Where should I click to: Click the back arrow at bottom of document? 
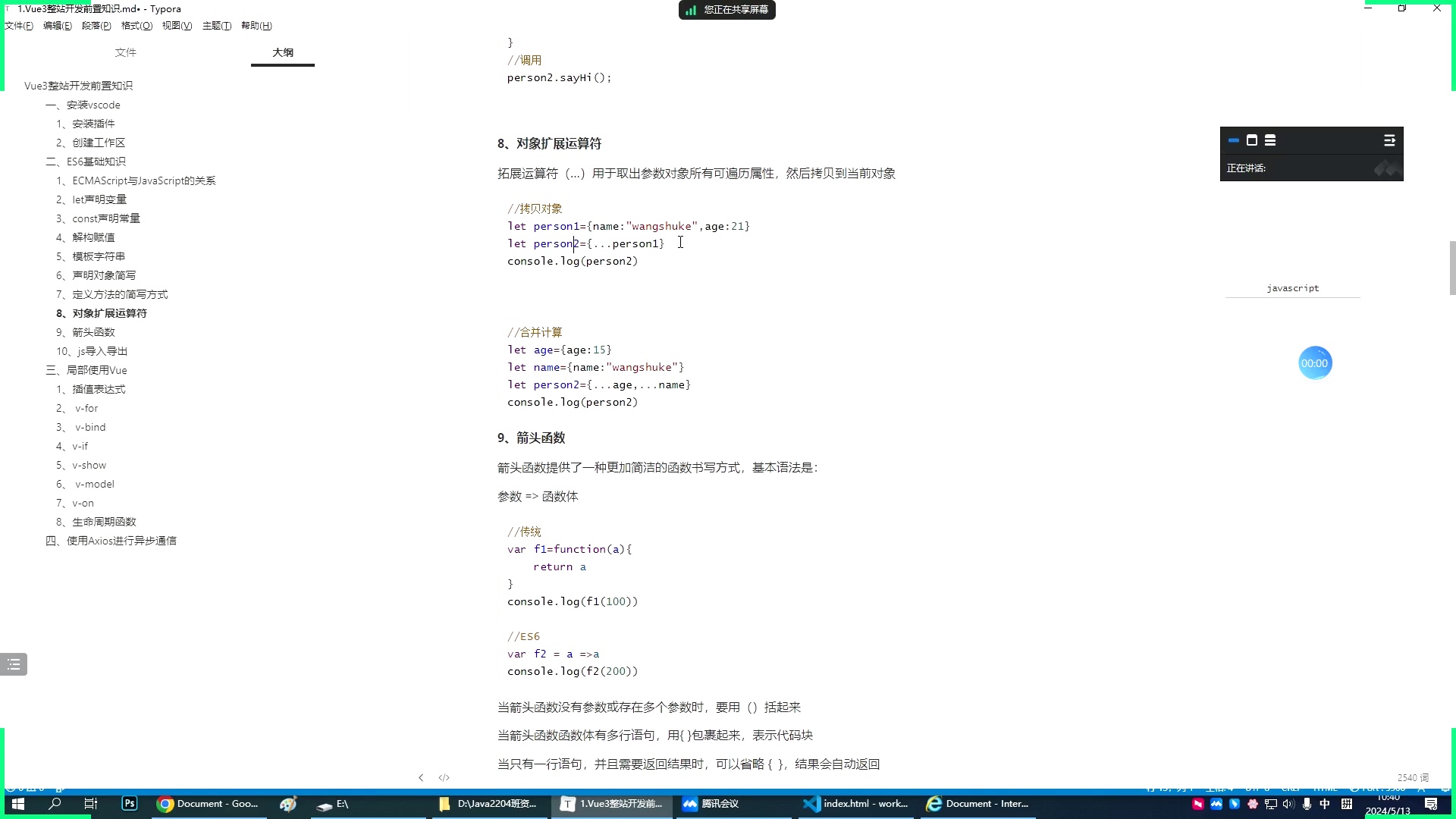pos(421,777)
